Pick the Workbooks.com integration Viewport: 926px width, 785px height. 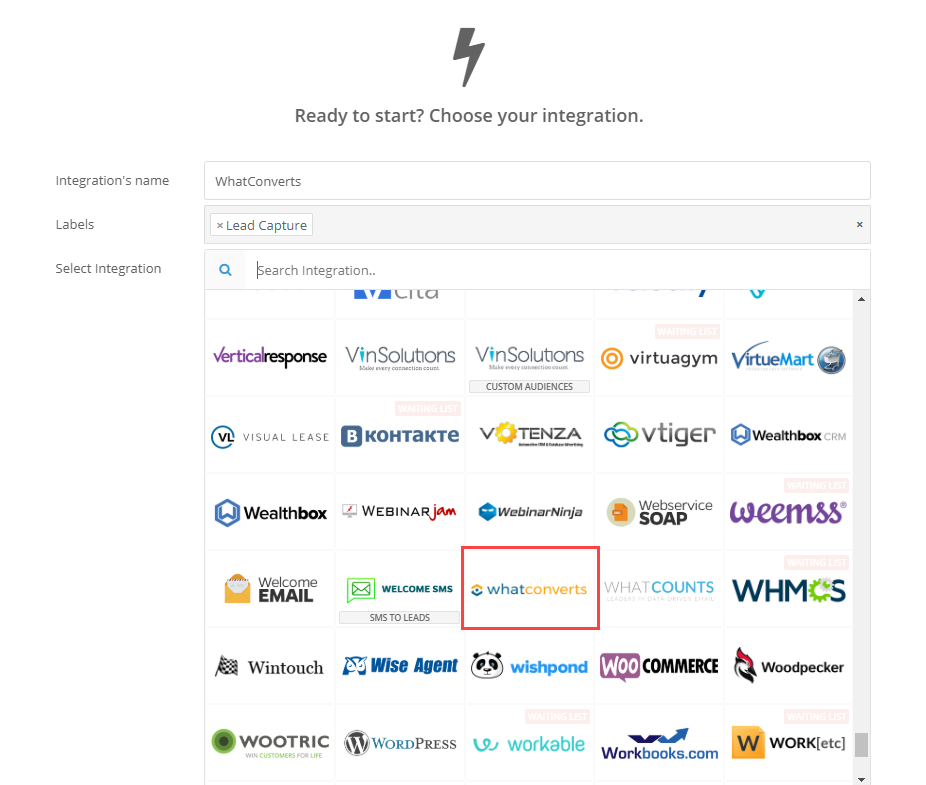coord(659,743)
